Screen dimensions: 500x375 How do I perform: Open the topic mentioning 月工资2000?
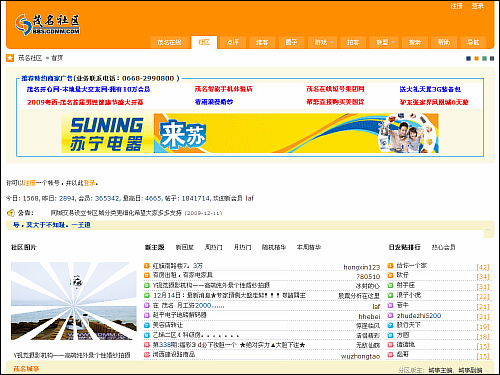point(189,305)
